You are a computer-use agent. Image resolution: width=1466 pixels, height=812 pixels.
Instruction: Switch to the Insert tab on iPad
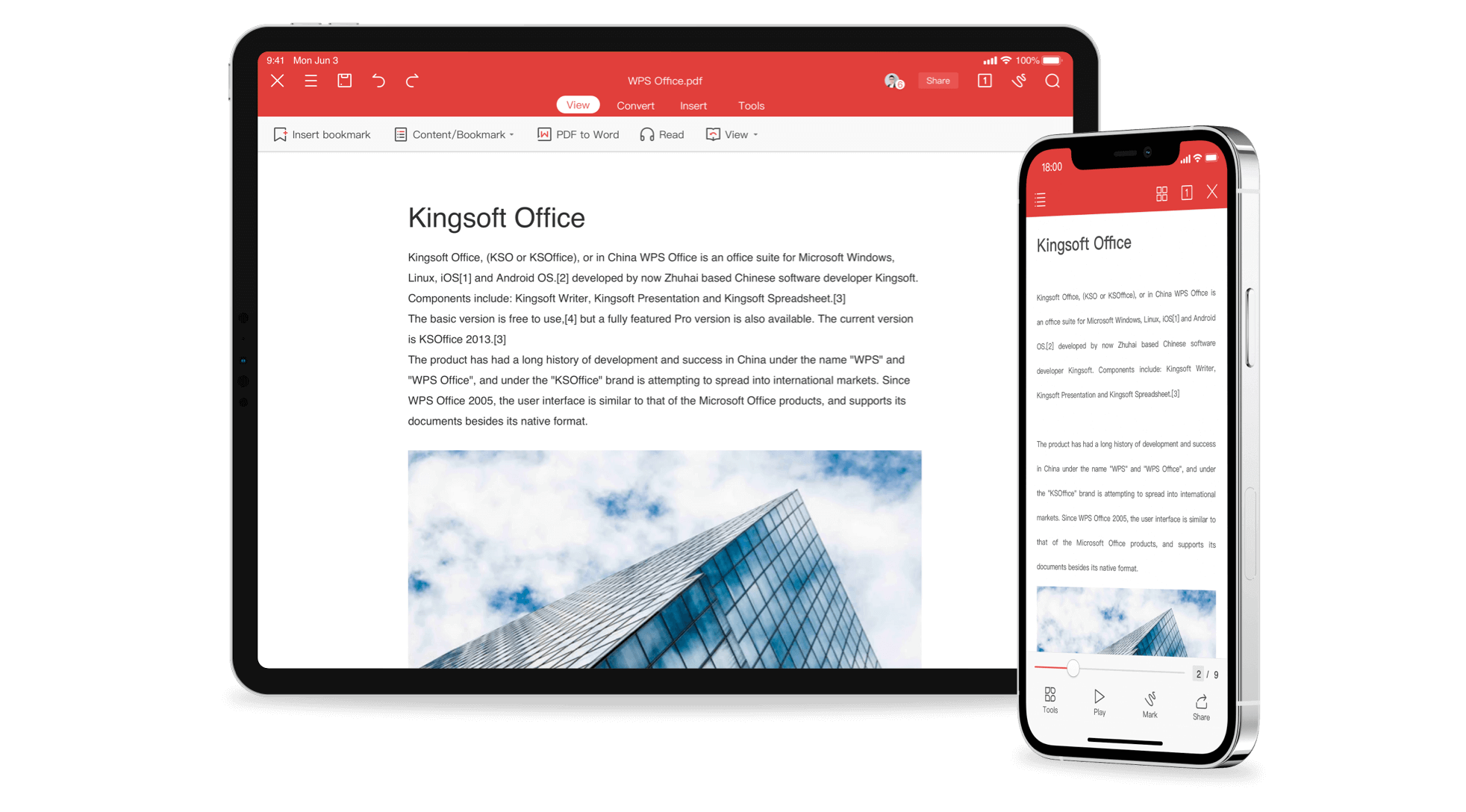[693, 105]
